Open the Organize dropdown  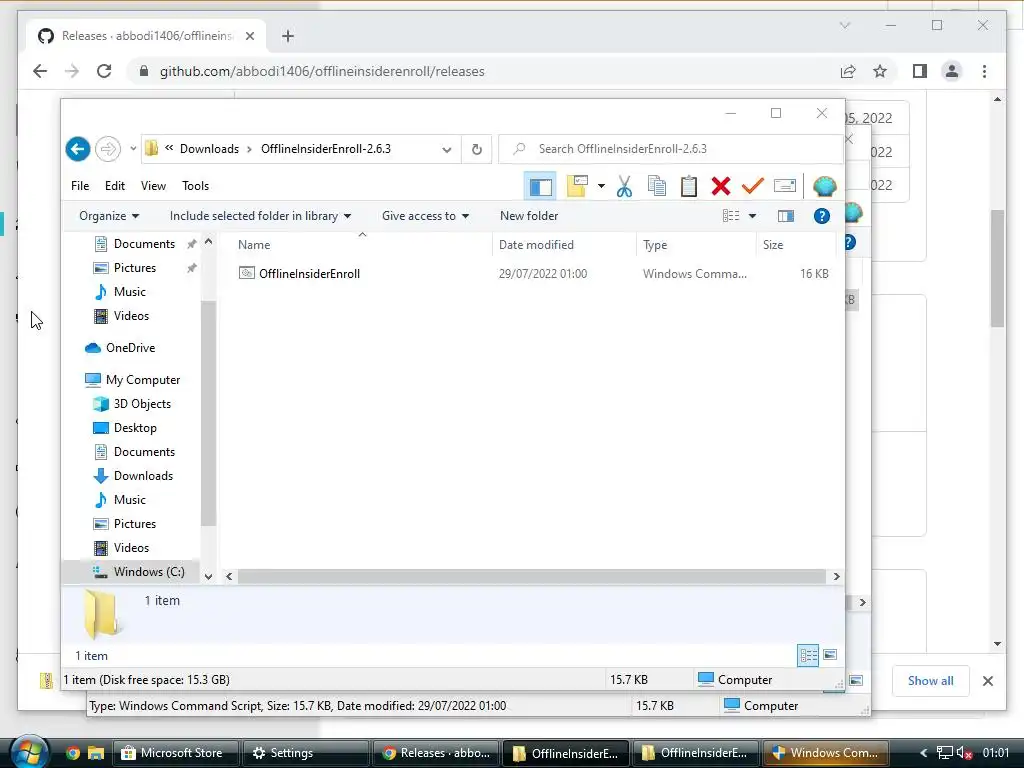109,216
